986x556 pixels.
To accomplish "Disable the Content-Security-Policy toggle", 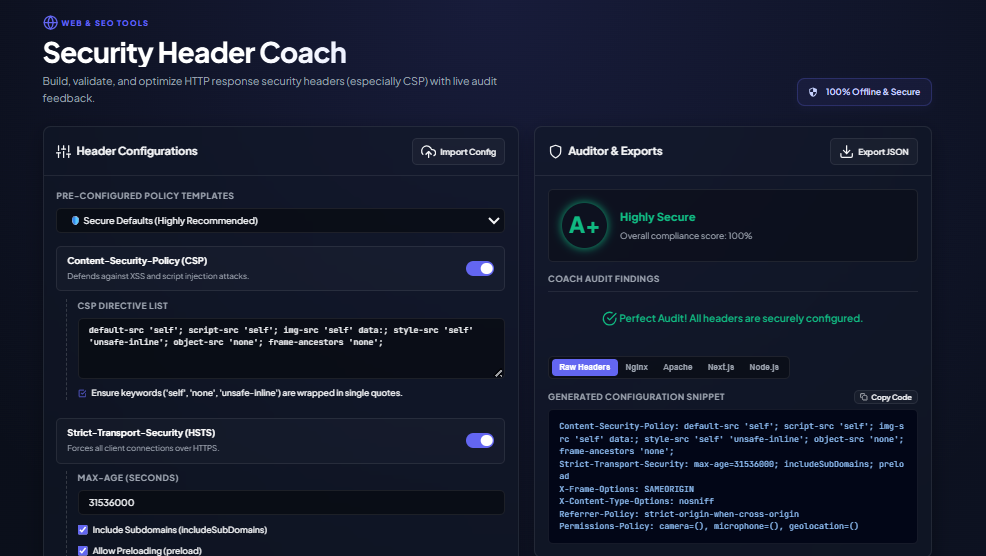I will point(480,269).
